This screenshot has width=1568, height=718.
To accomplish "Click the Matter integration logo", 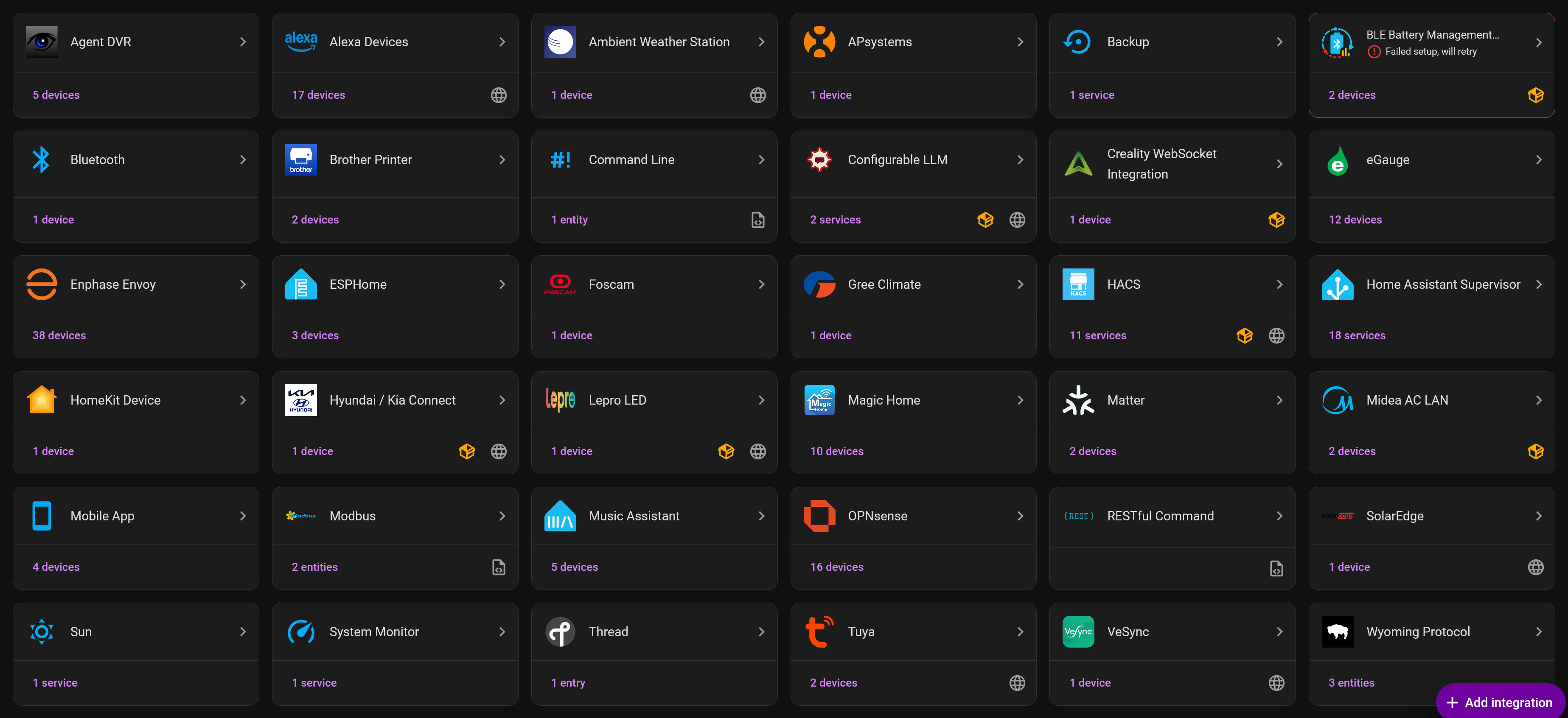I will (1078, 400).
